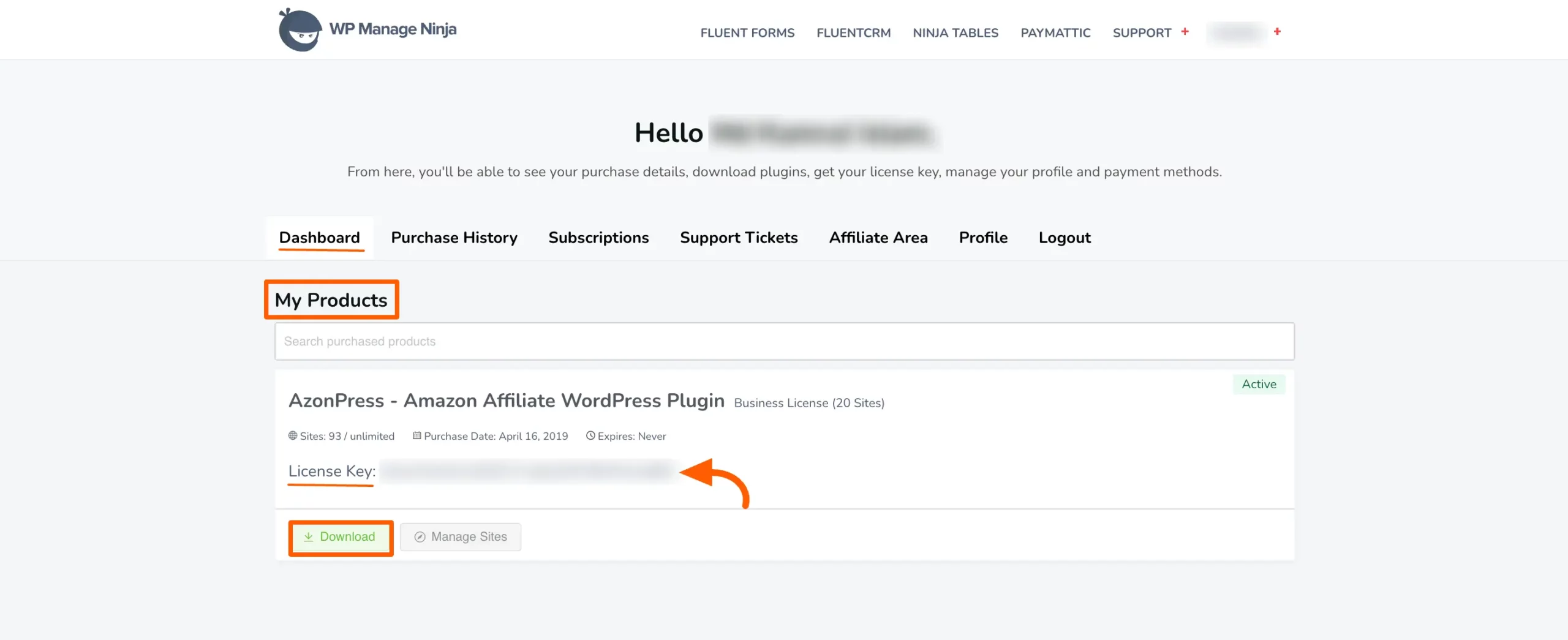Image resolution: width=1568 pixels, height=640 pixels.
Task: Download the AzonPress plugin
Action: click(x=341, y=537)
